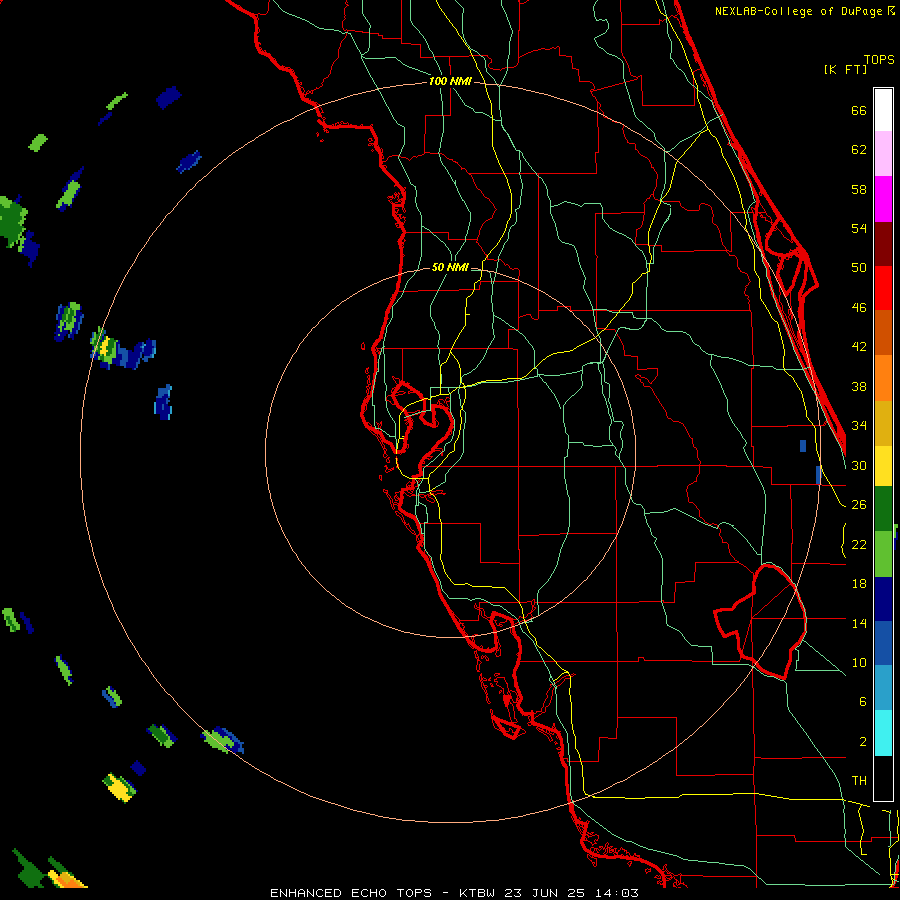Image resolution: width=900 pixels, height=900 pixels.
Task: Select the dark red maroon legend swatch
Action: click(x=883, y=244)
